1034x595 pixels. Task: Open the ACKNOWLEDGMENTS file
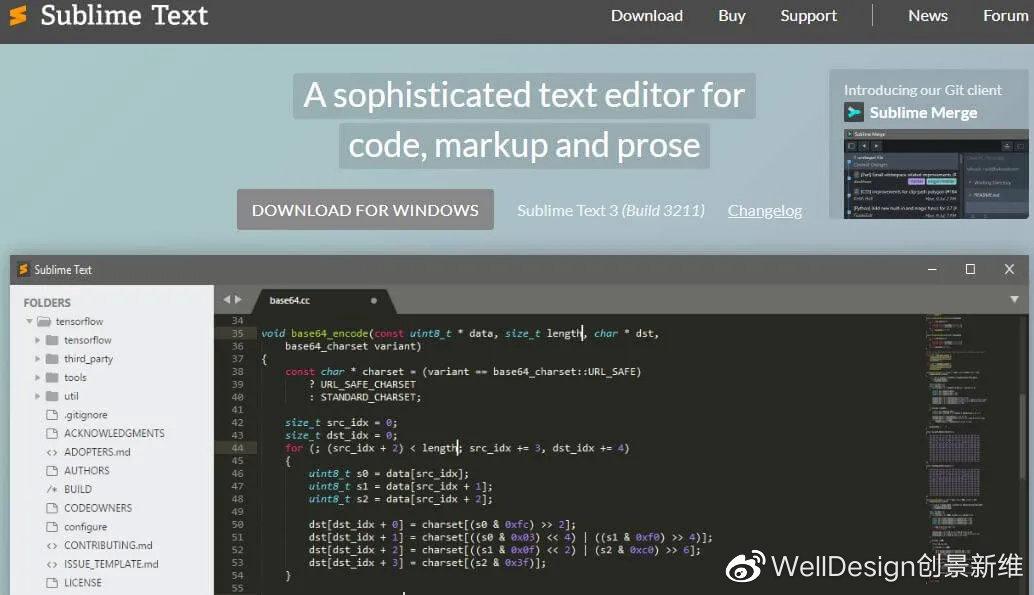(112, 433)
